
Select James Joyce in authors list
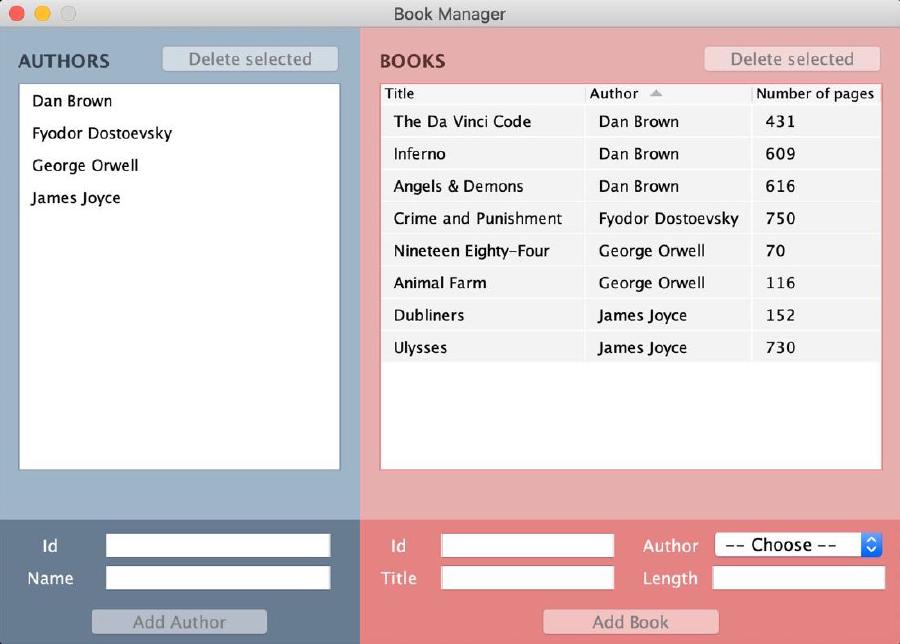tap(76, 198)
